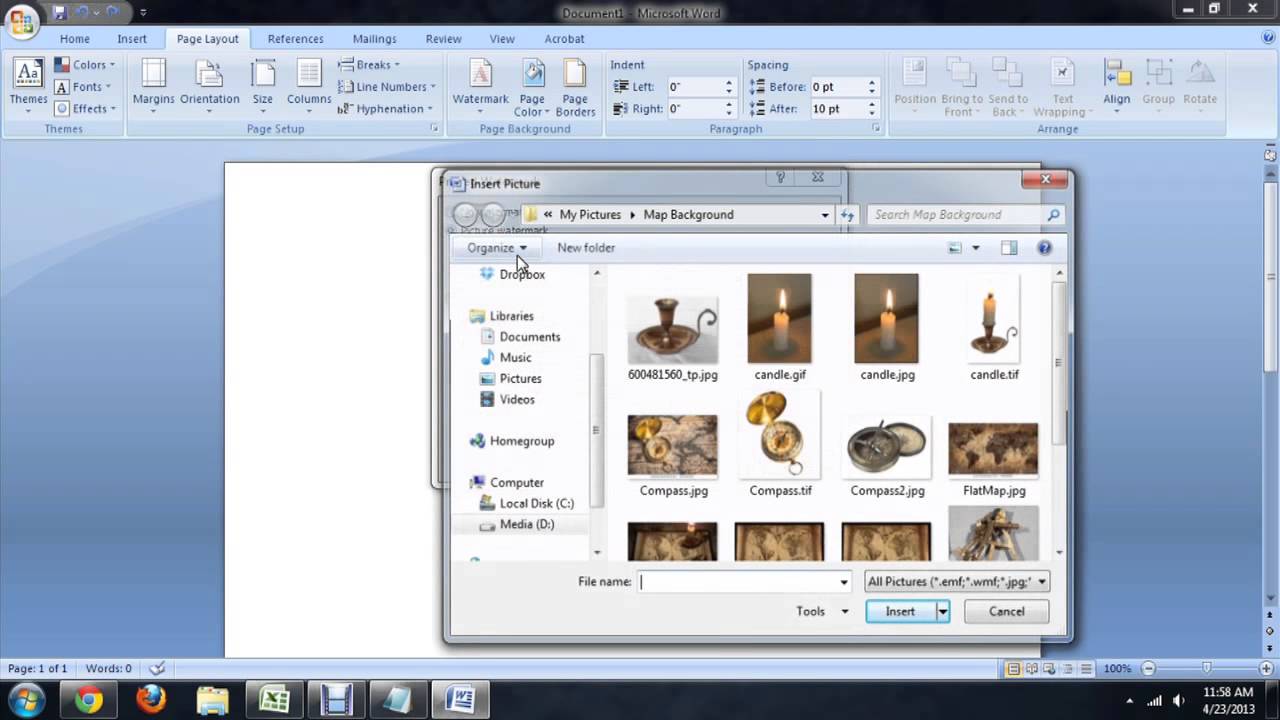Increase the Spacing Before value
Image resolution: width=1280 pixels, height=720 pixels.
tap(872, 83)
